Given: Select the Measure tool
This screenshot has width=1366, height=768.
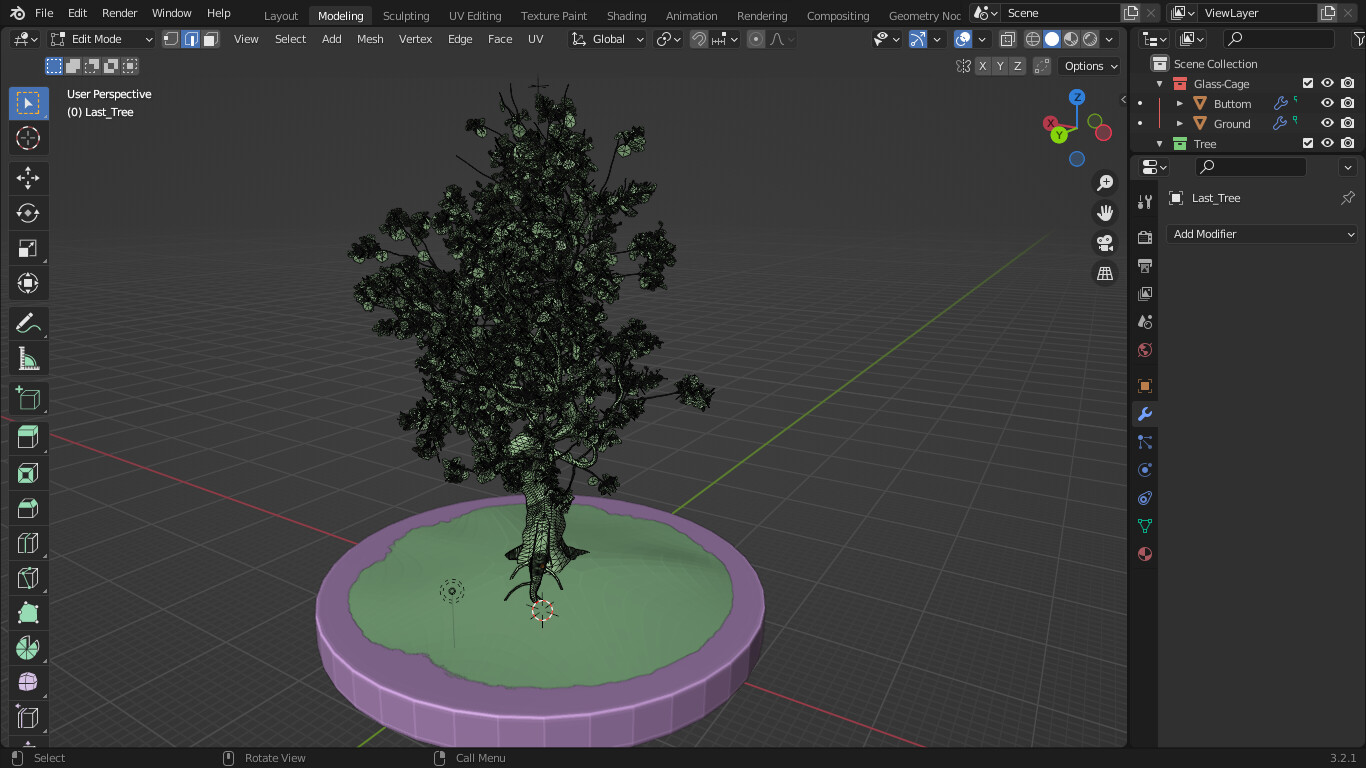Looking at the screenshot, I should (28, 358).
